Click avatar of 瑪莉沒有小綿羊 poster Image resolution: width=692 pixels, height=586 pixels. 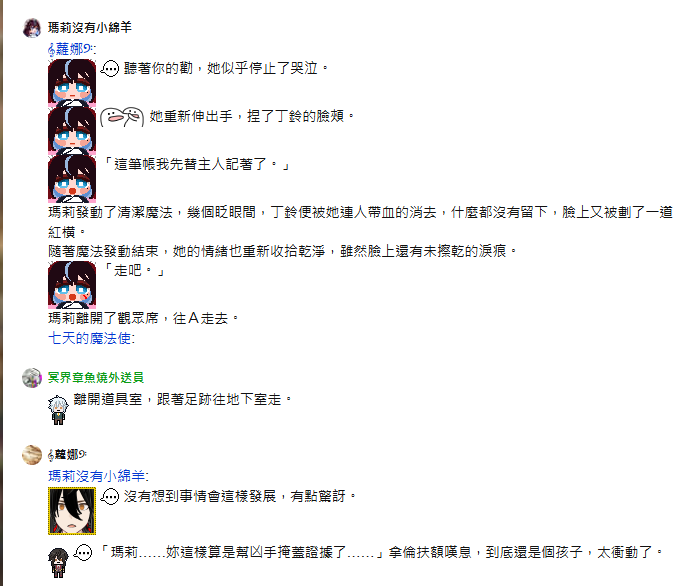(x=32, y=28)
